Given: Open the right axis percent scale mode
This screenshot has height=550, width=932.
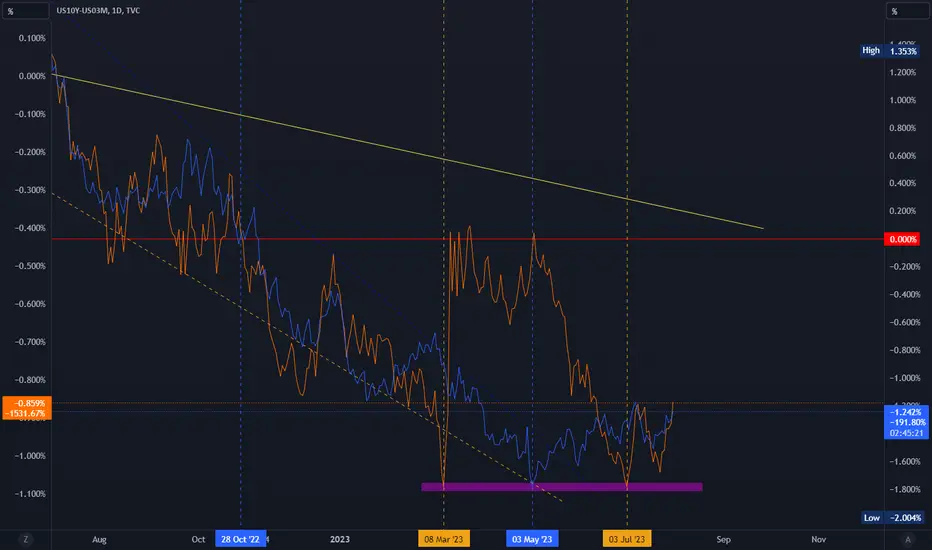Looking at the screenshot, I should coord(908,11).
